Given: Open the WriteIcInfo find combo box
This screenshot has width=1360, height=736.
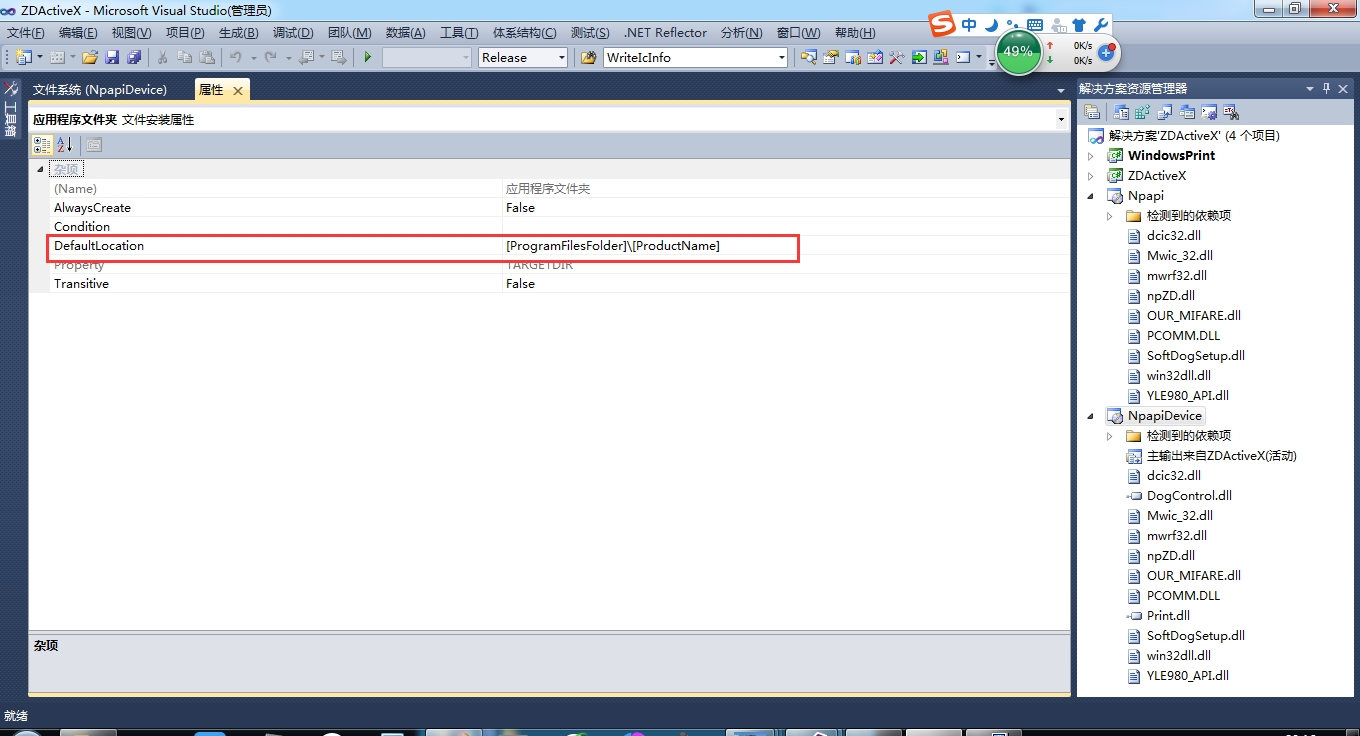Looking at the screenshot, I should tap(696, 57).
